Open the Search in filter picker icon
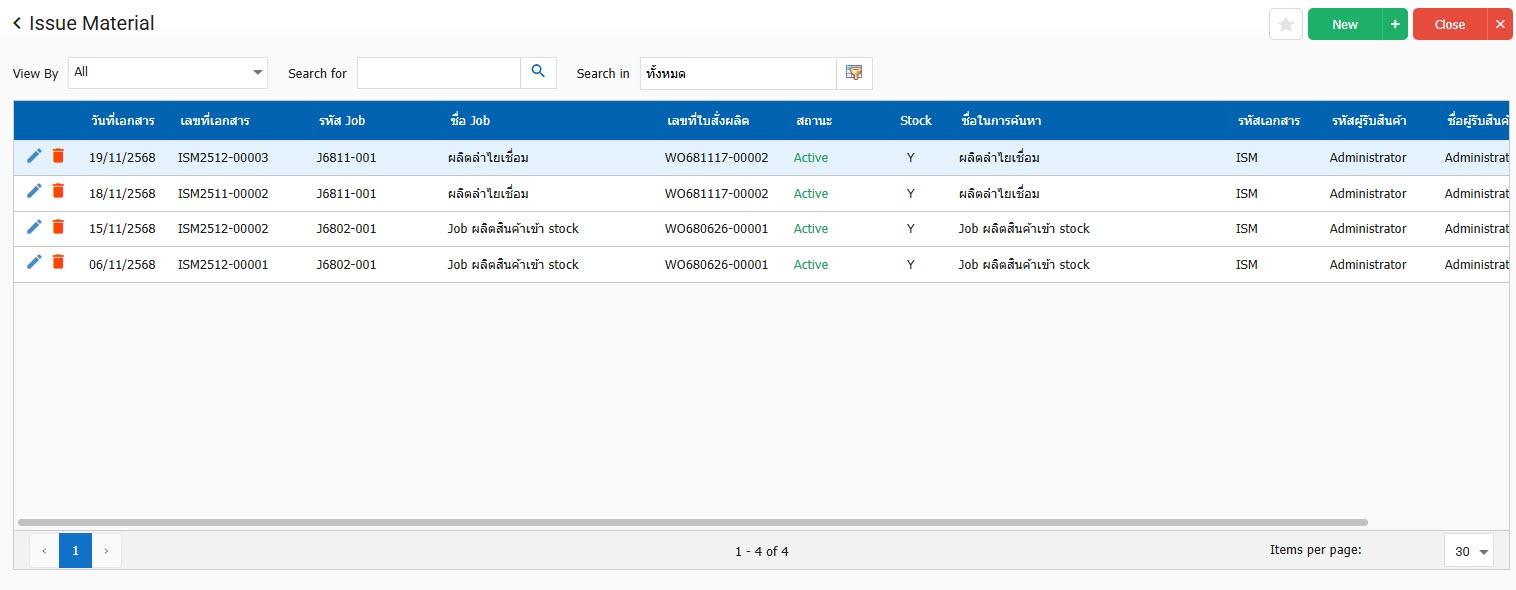 click(854, 73)
